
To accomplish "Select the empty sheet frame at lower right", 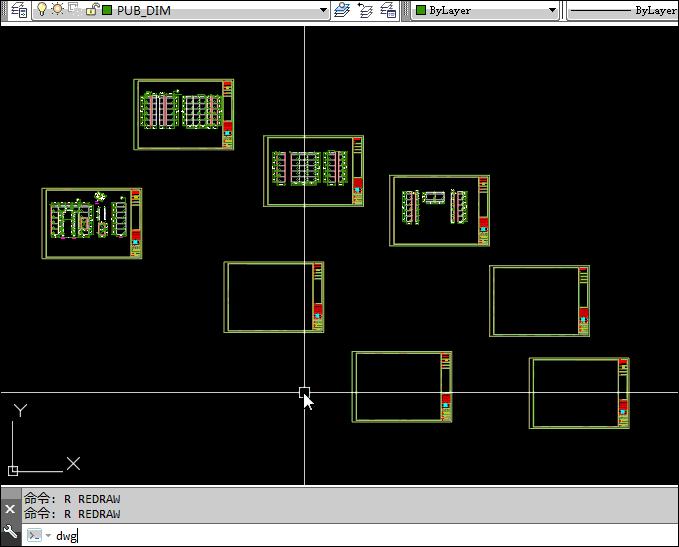I will tap(579, 393).
